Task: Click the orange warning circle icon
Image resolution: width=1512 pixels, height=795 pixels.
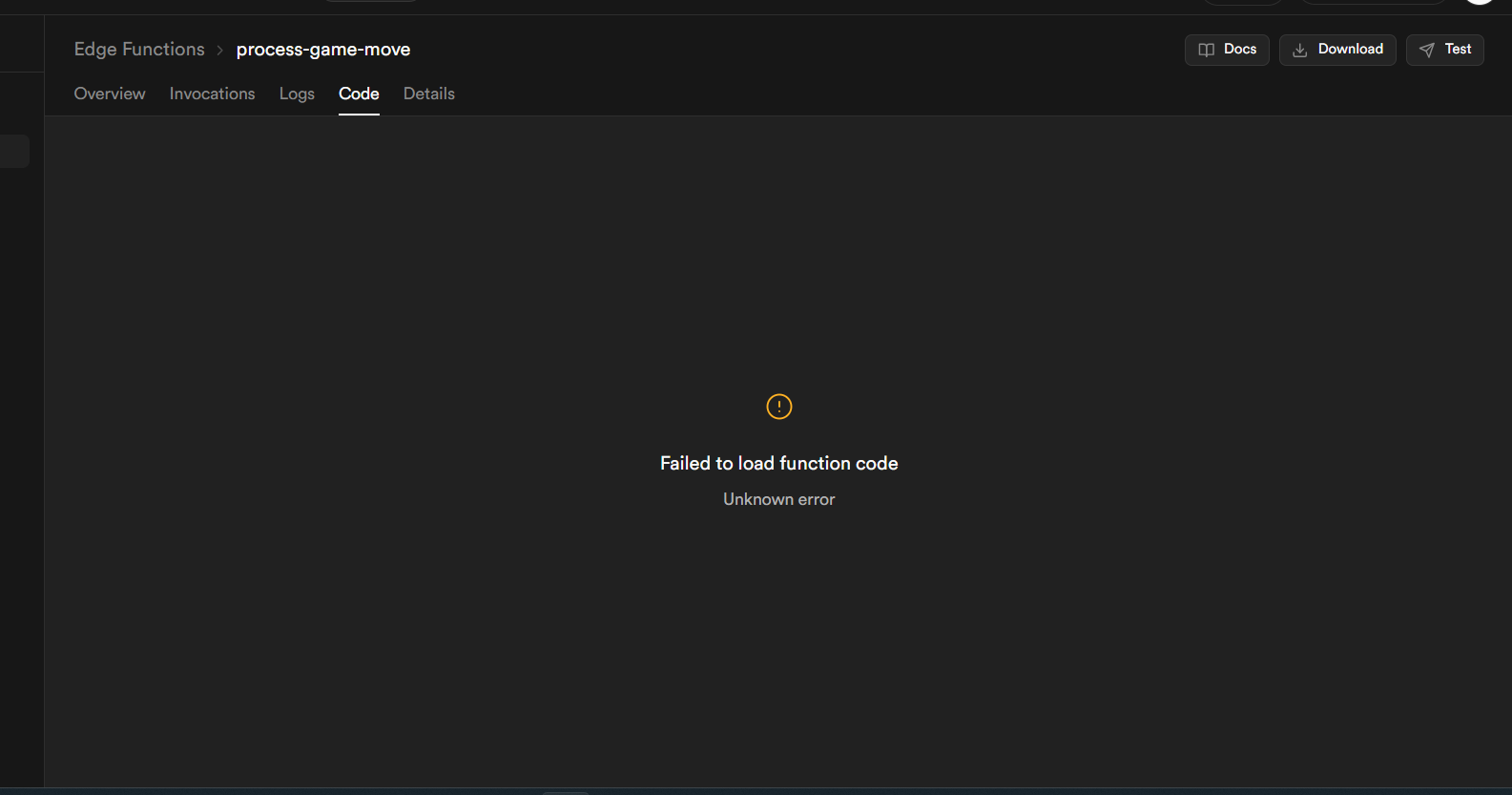Action: pyautogui.click(x=779, y=407)
